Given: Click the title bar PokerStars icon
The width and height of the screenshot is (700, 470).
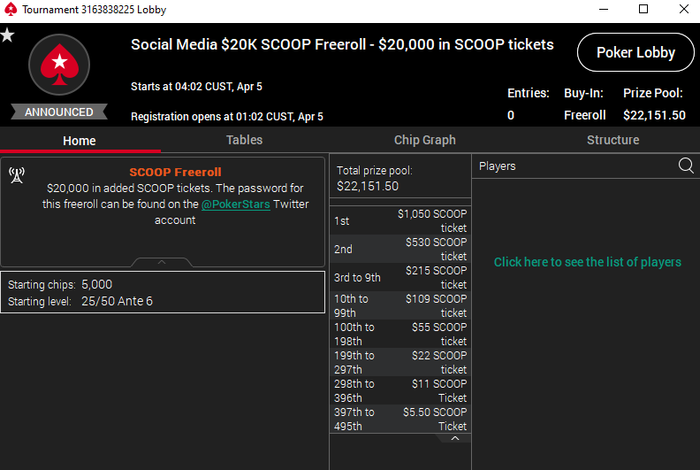Looking at the screenshot, I should click(x=10, y=10).
